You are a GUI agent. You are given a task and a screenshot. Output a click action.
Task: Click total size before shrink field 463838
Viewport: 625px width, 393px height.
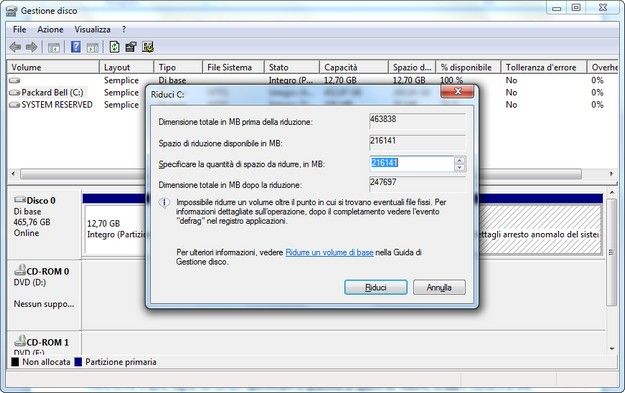coord(417,121)
